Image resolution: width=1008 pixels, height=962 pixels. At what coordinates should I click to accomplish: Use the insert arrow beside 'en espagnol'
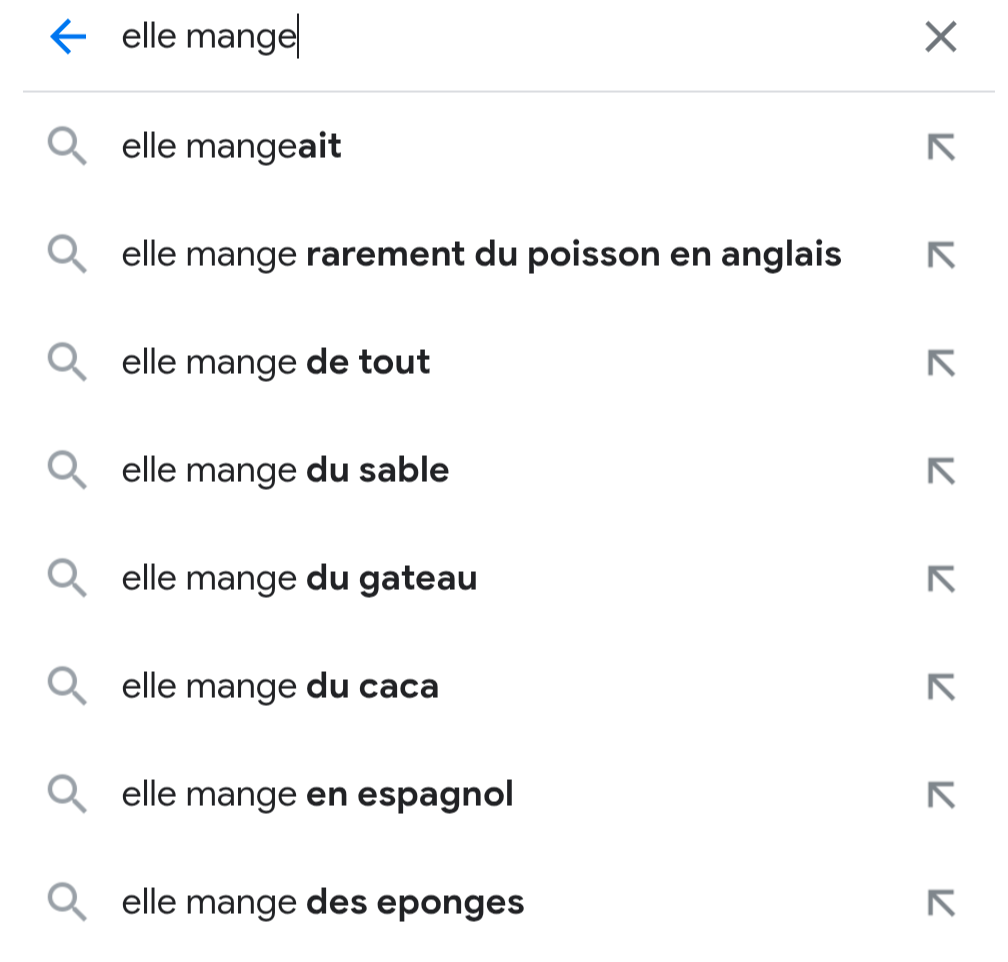tap(940, 796)
